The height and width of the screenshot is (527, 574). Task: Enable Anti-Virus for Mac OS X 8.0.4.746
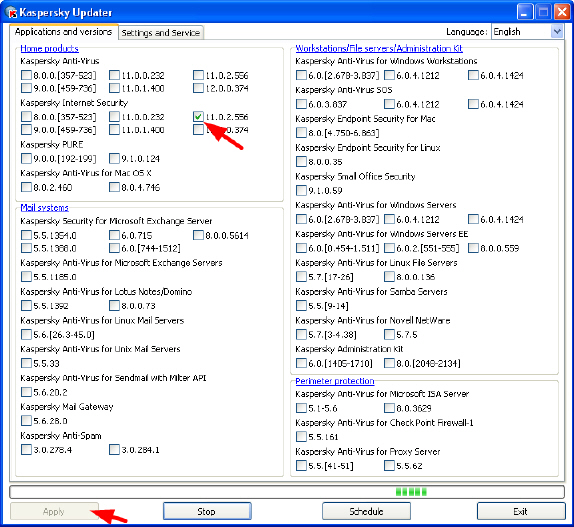114,187
